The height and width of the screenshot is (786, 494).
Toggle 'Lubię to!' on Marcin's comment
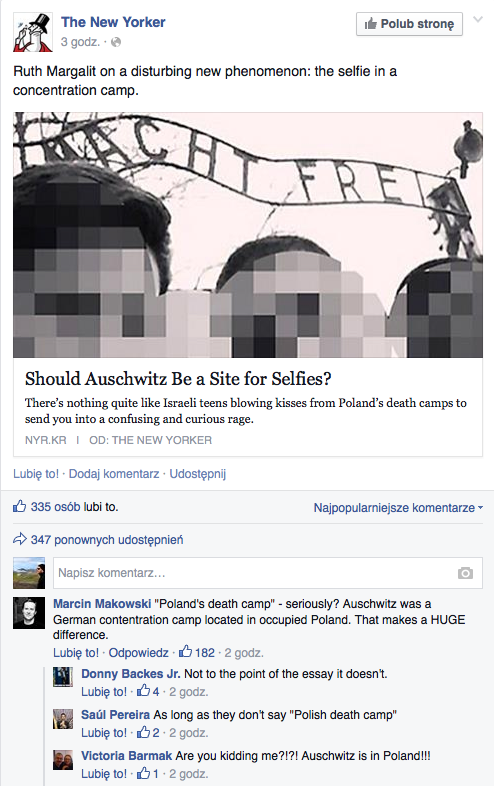point(76,653)
